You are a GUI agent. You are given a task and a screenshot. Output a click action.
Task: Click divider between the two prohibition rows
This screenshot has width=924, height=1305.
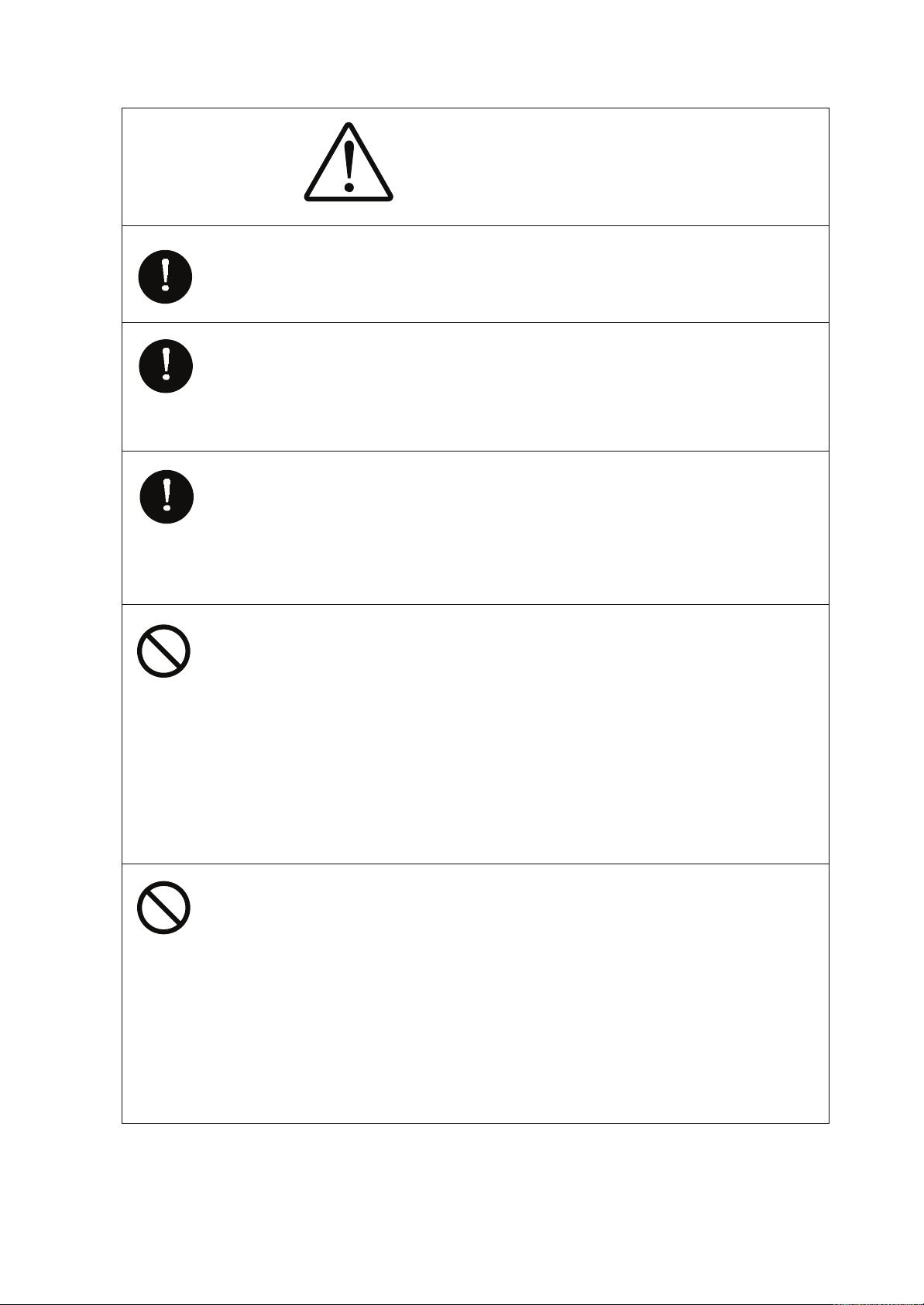pos(476,864)
